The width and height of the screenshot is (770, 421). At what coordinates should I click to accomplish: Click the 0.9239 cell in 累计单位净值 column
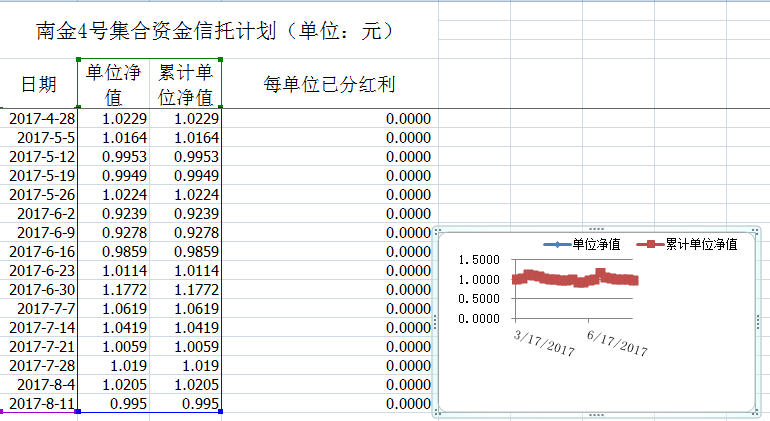click(x=185, y=214)
